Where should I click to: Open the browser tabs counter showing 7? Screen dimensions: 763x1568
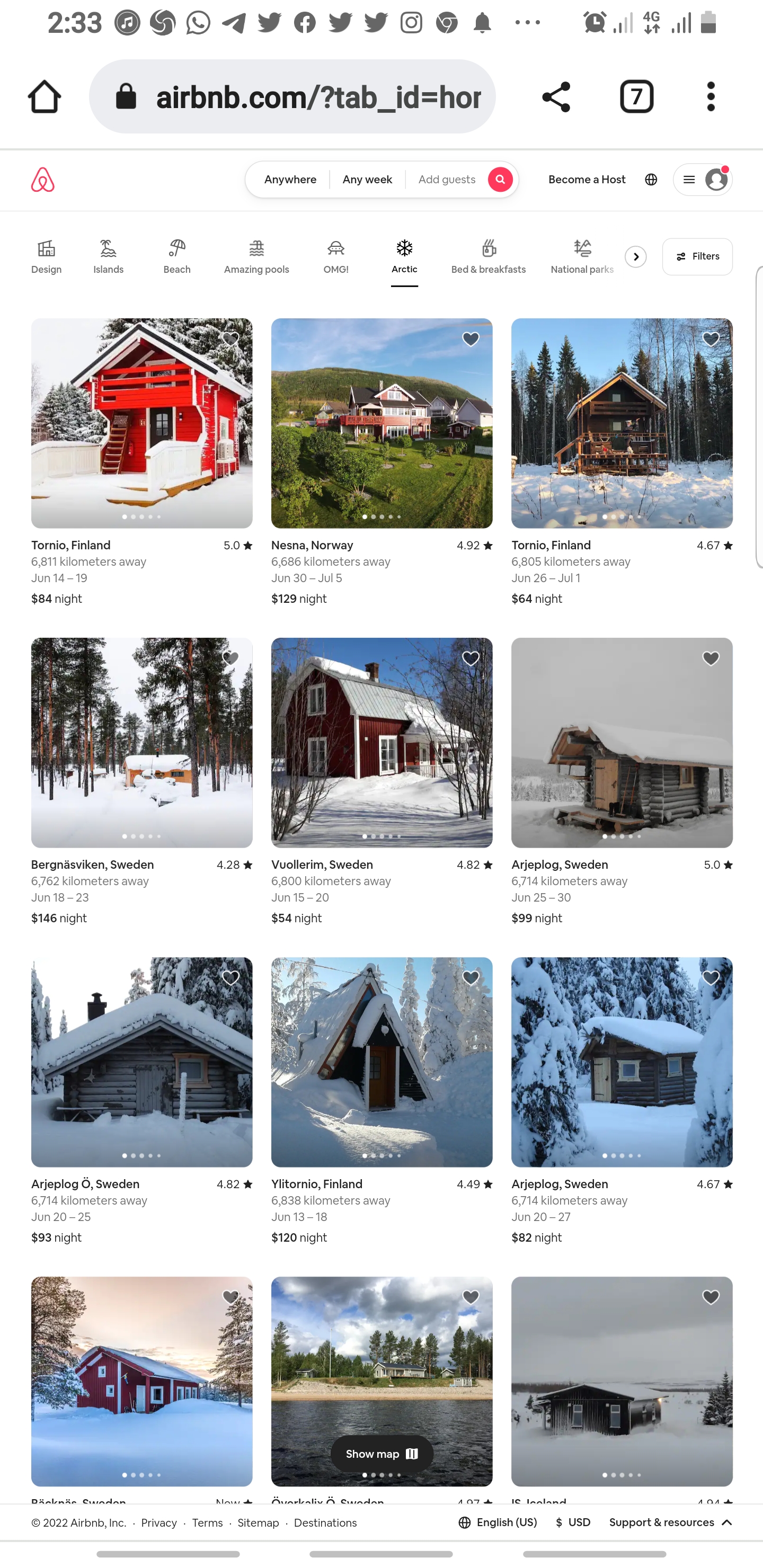[636, 97]
